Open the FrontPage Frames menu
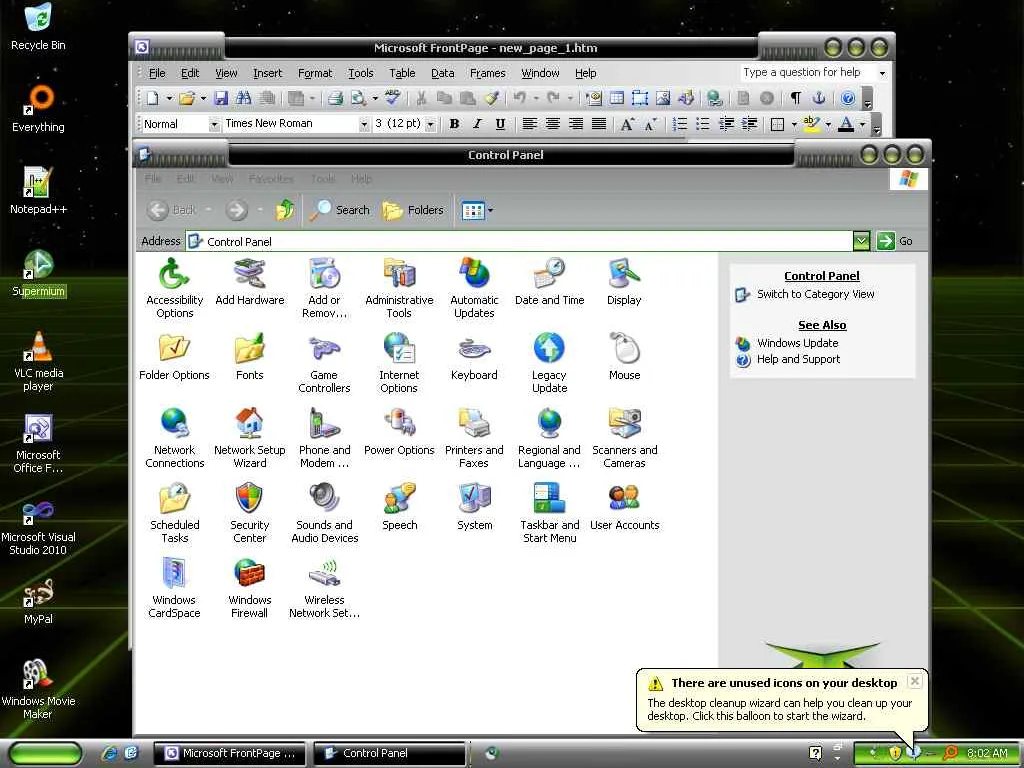The height and width of the screenshot is (768, 1024). 488,73
